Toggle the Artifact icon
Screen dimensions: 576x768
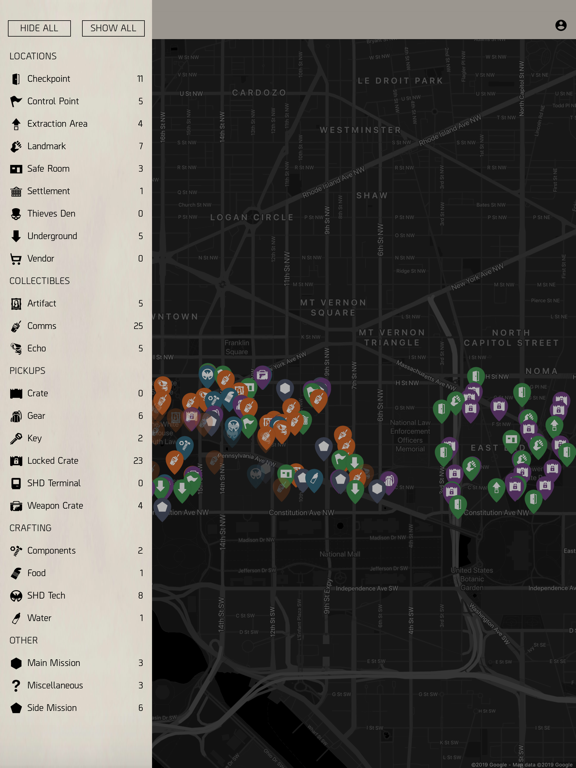(16, 304)
